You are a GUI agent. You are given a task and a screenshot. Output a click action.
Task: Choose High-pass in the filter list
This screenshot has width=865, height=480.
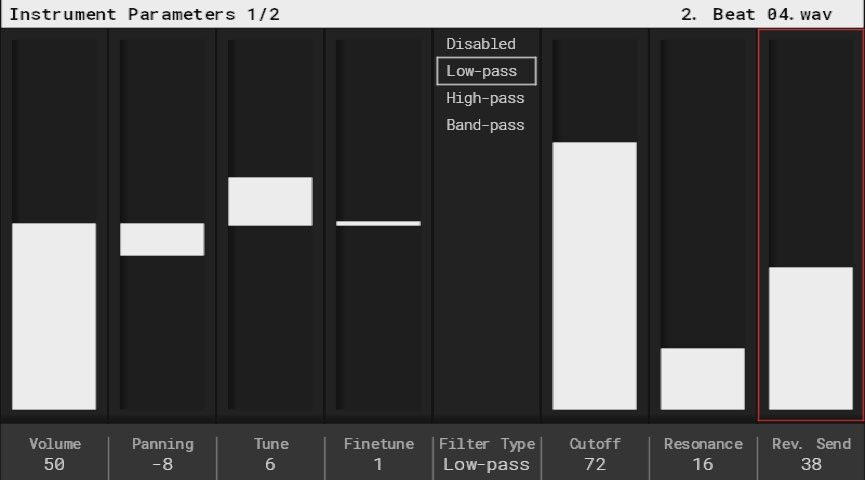pyautogui.click(x=485, y=98)
